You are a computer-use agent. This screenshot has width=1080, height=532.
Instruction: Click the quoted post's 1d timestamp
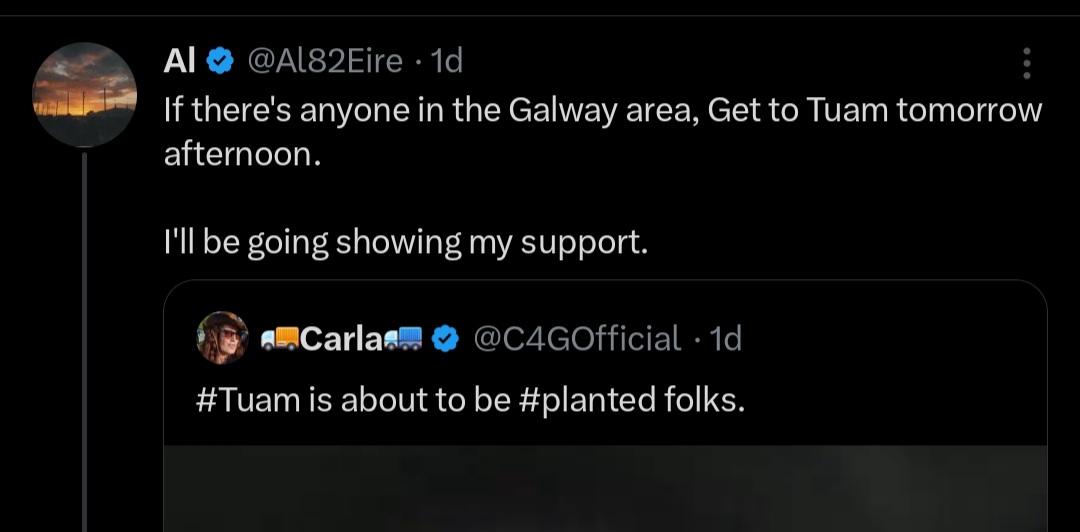pos(725,339)
